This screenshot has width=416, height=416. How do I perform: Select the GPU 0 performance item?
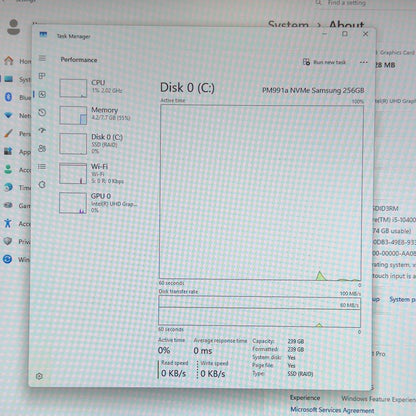tap(99, 203)
